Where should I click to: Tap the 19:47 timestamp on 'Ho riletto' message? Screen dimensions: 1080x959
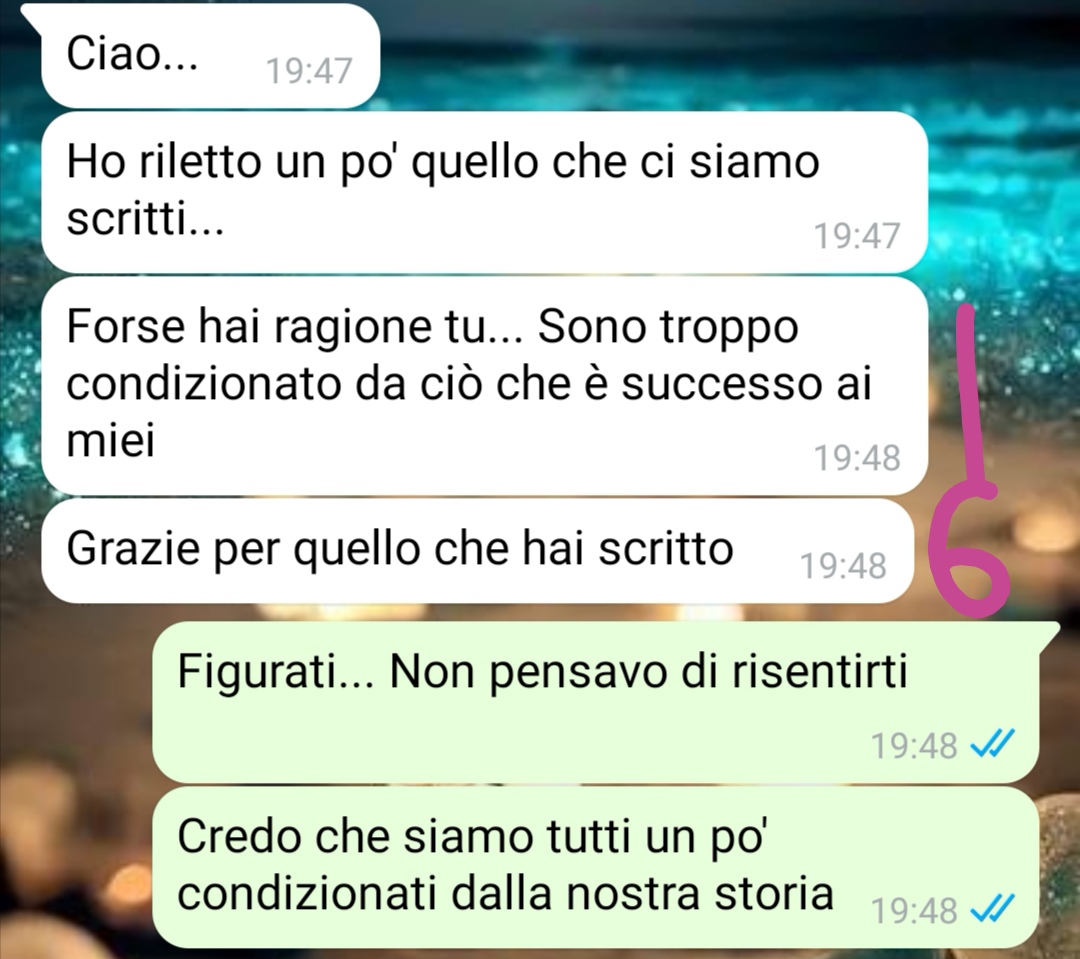coord(858,236)
